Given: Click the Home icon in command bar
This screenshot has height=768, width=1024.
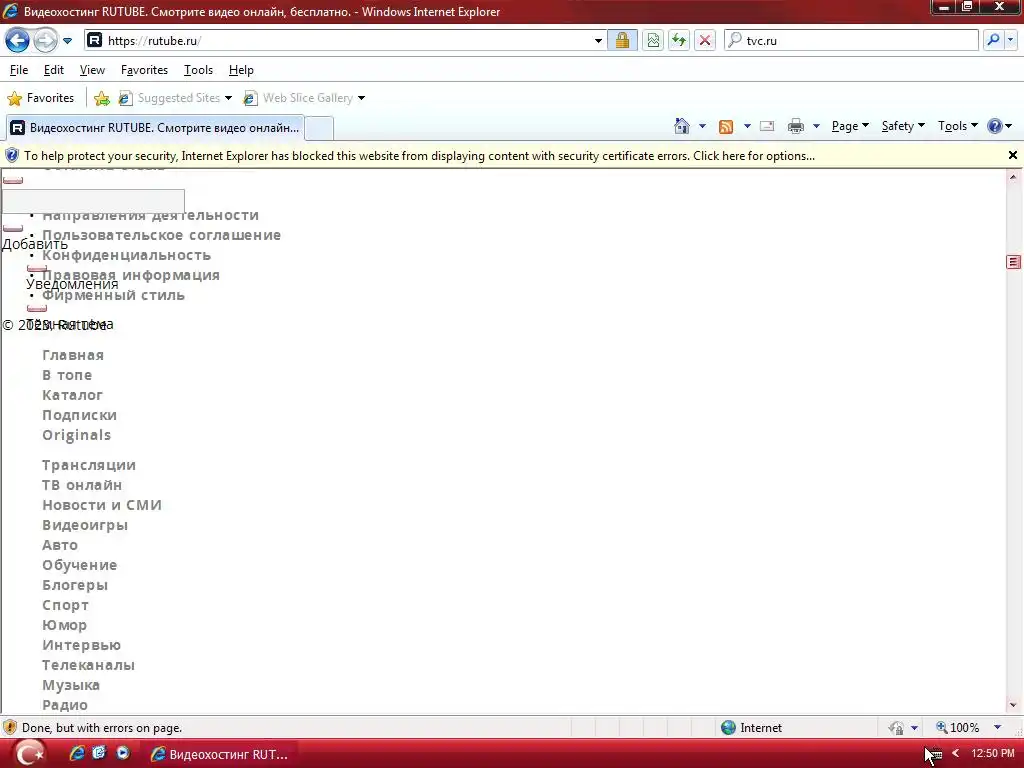Looking at the screenshot, I should pos(682,126).
